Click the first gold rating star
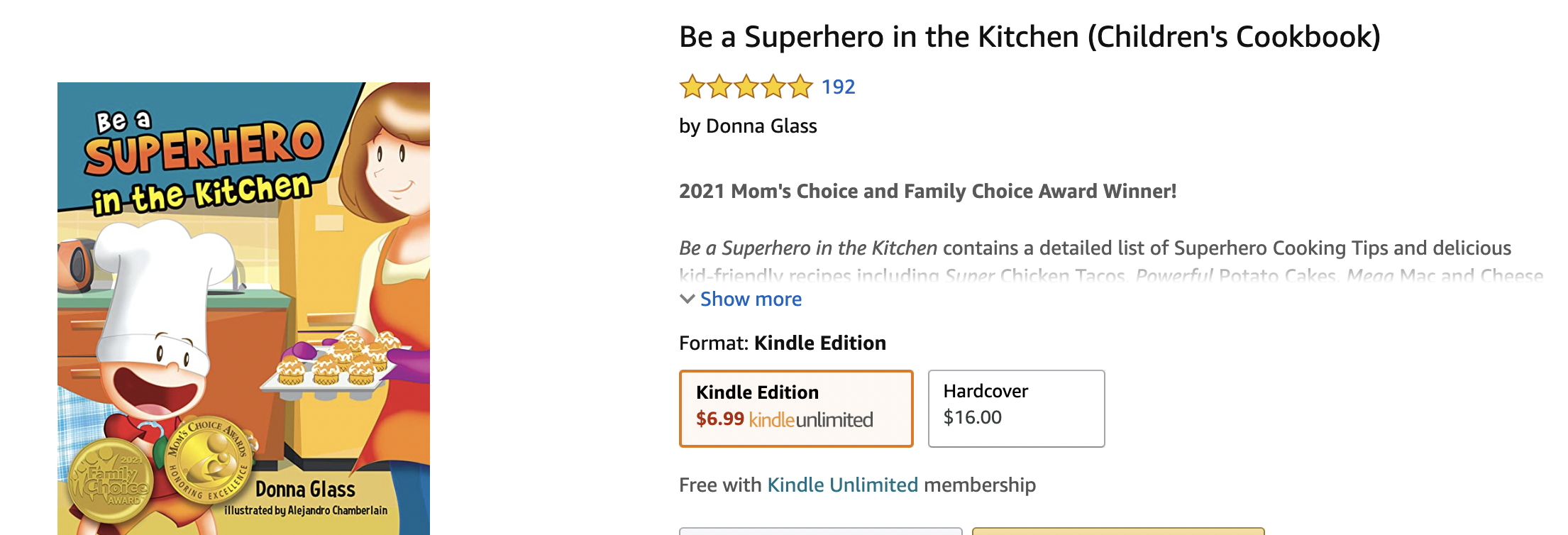This screenshot has height=535, width=1568. [692, 87]
